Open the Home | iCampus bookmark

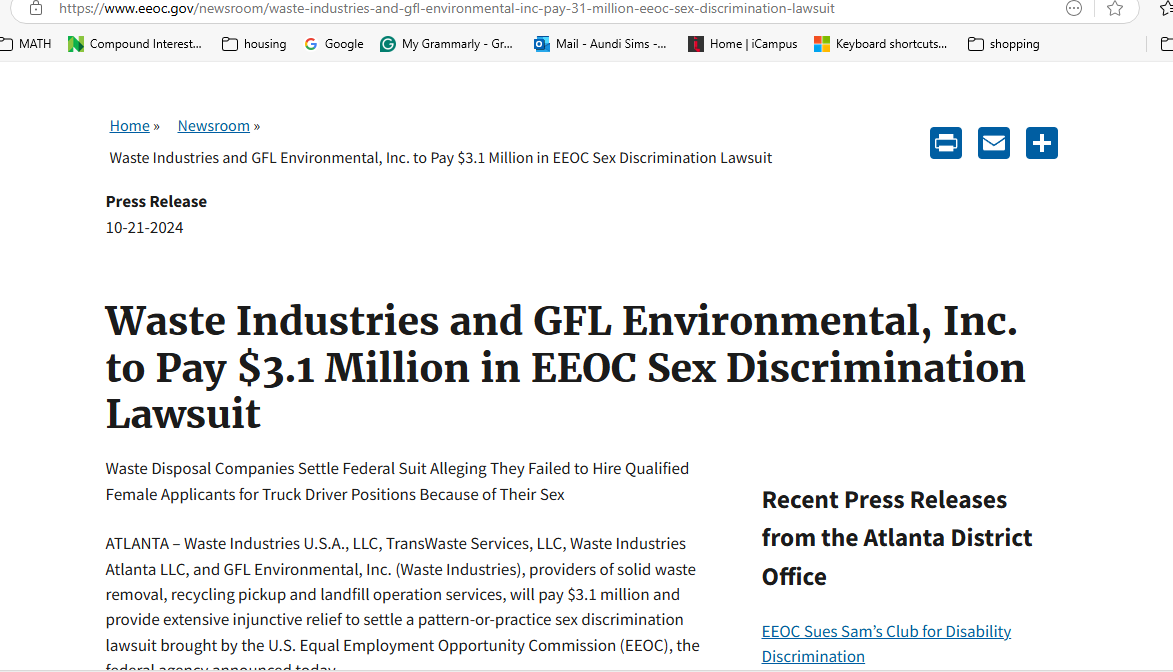pyautogui.click(x=743, y=44)
